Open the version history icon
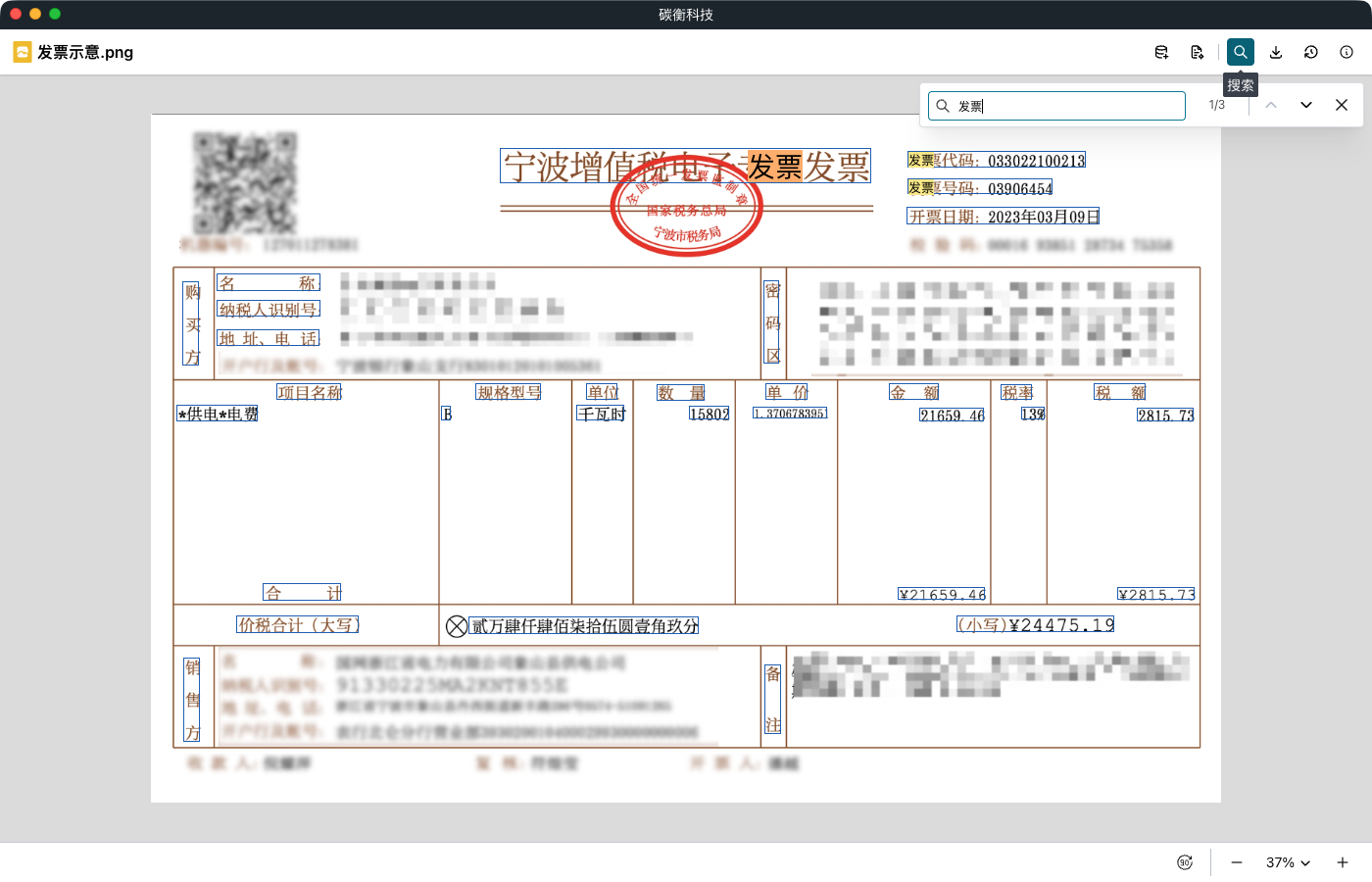Image resolution: width=1372 pixels, height=882 pixels. click(x=1311, y=52)
